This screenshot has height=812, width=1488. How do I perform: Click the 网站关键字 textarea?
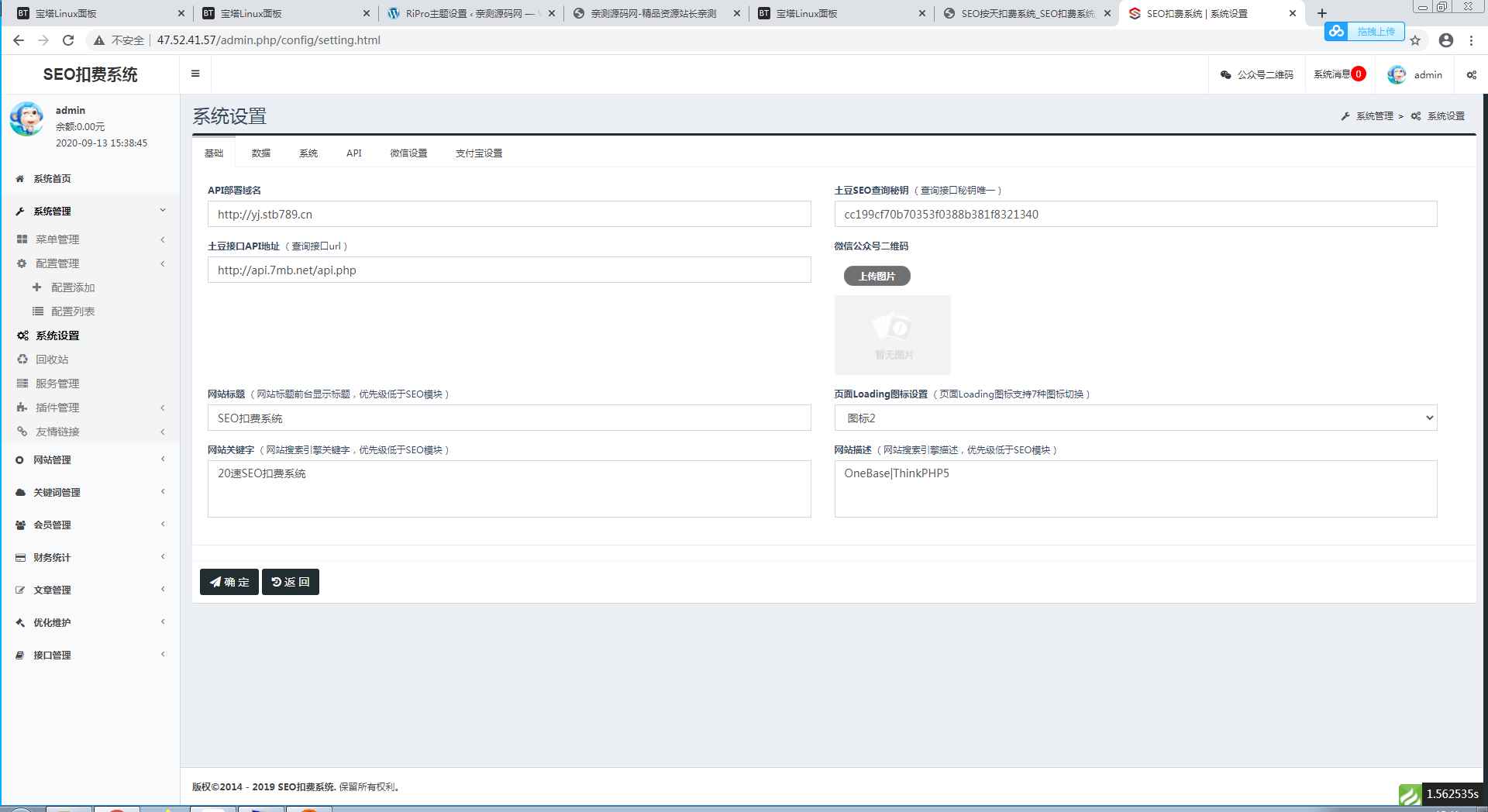pyautogui.click(x=509, y=489)
